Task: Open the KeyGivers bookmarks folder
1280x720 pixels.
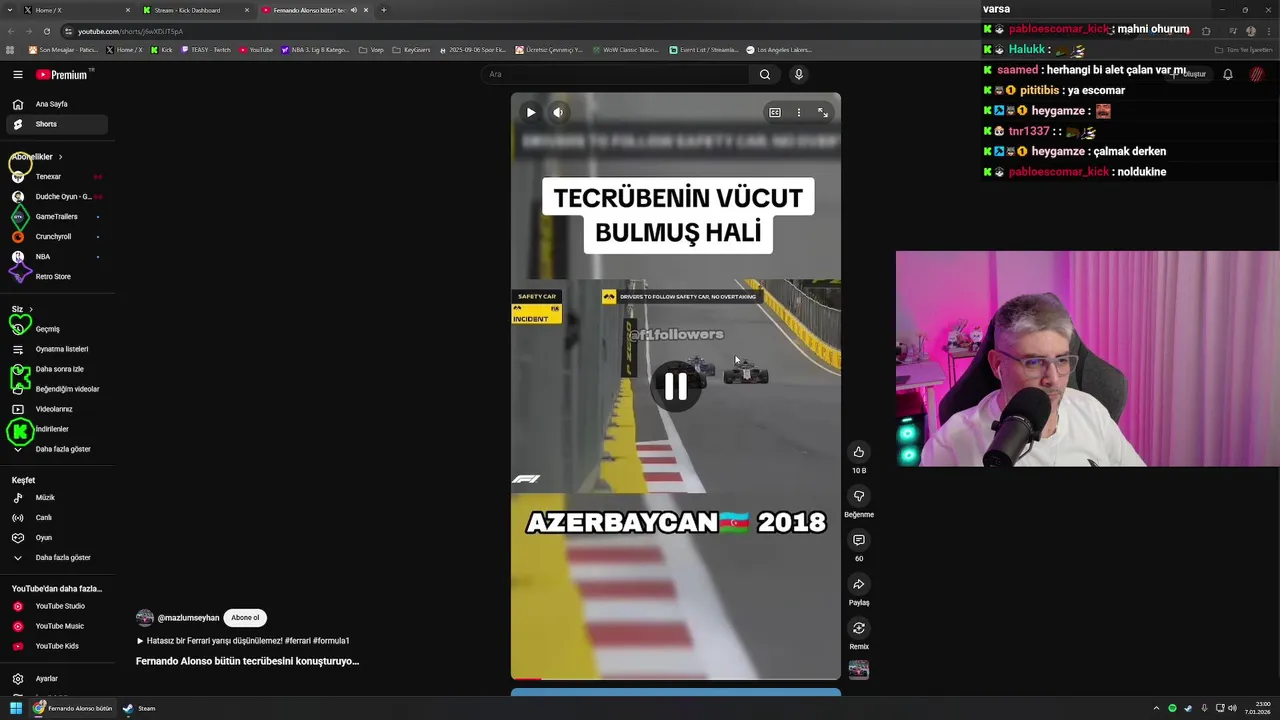Action: pyautogui.click(x=411, y=49)
